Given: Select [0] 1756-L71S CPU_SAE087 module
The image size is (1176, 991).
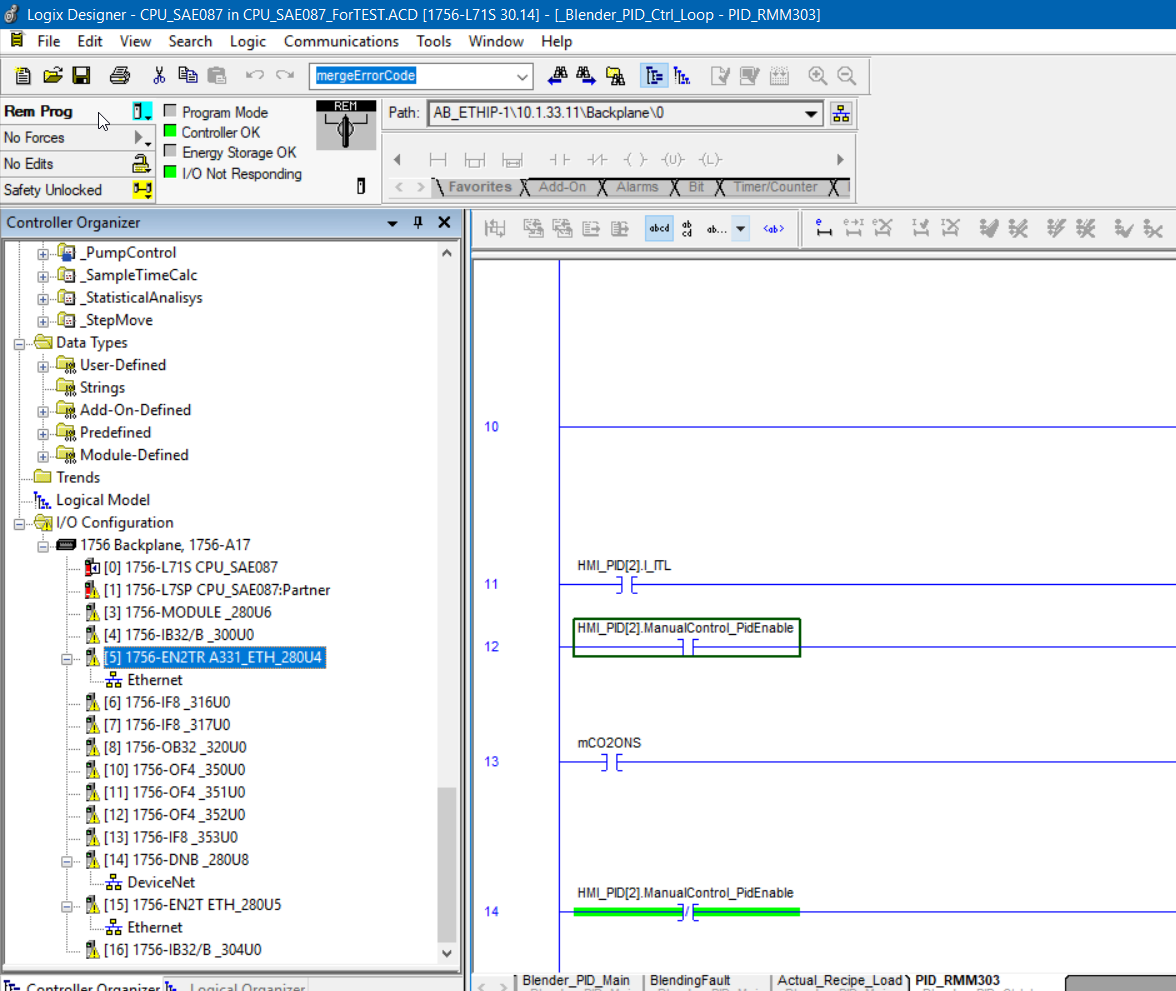Looking at the screenshot, I should [x=190, y=568].
